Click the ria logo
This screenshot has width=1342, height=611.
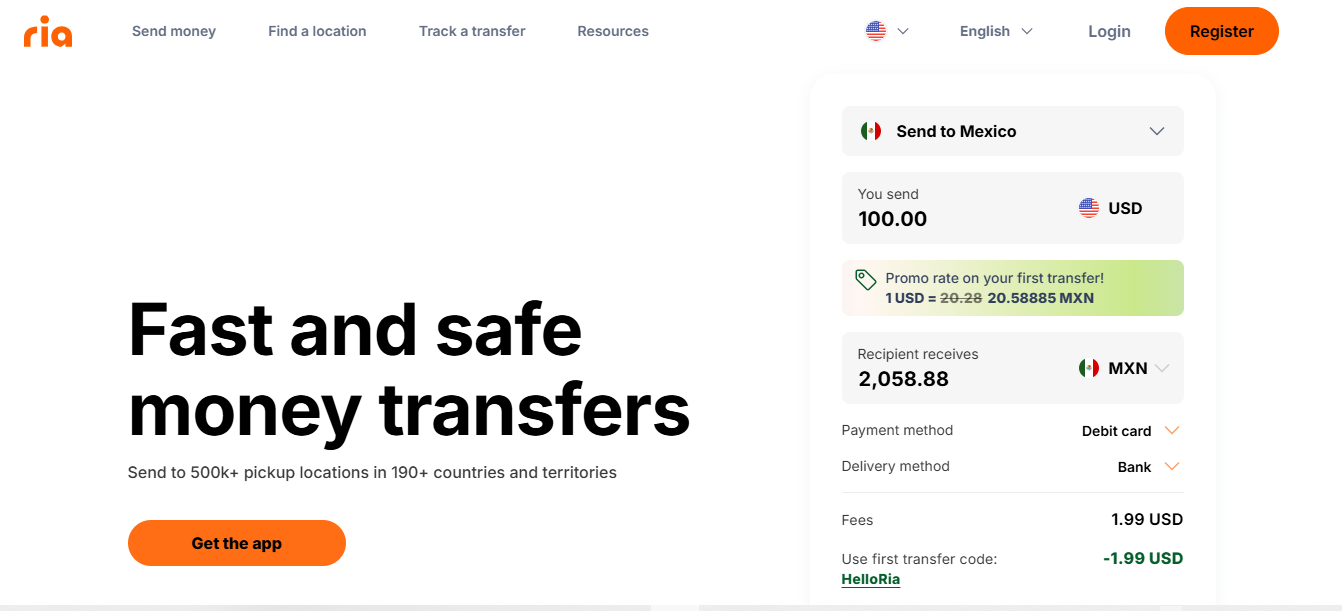48,31
